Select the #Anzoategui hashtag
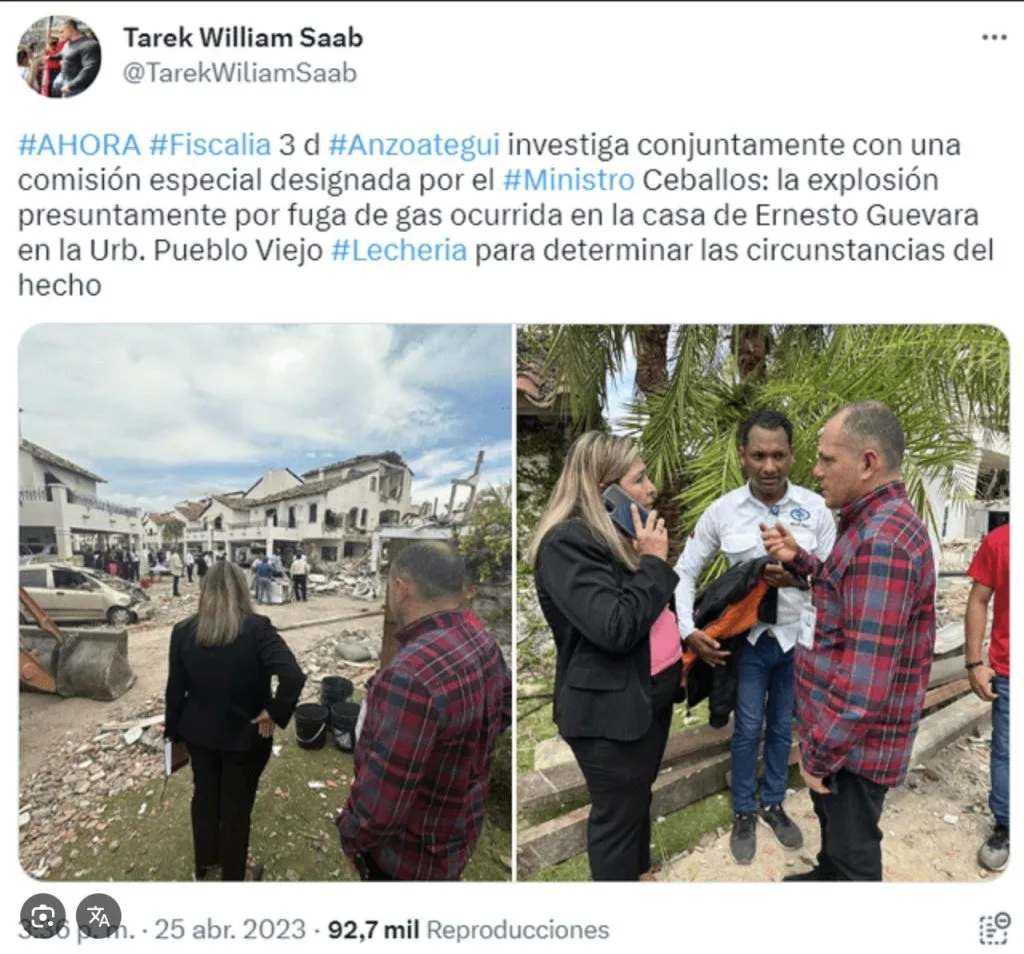Image resolution: width=1024 pixels, height=954 pixels. 414,144
